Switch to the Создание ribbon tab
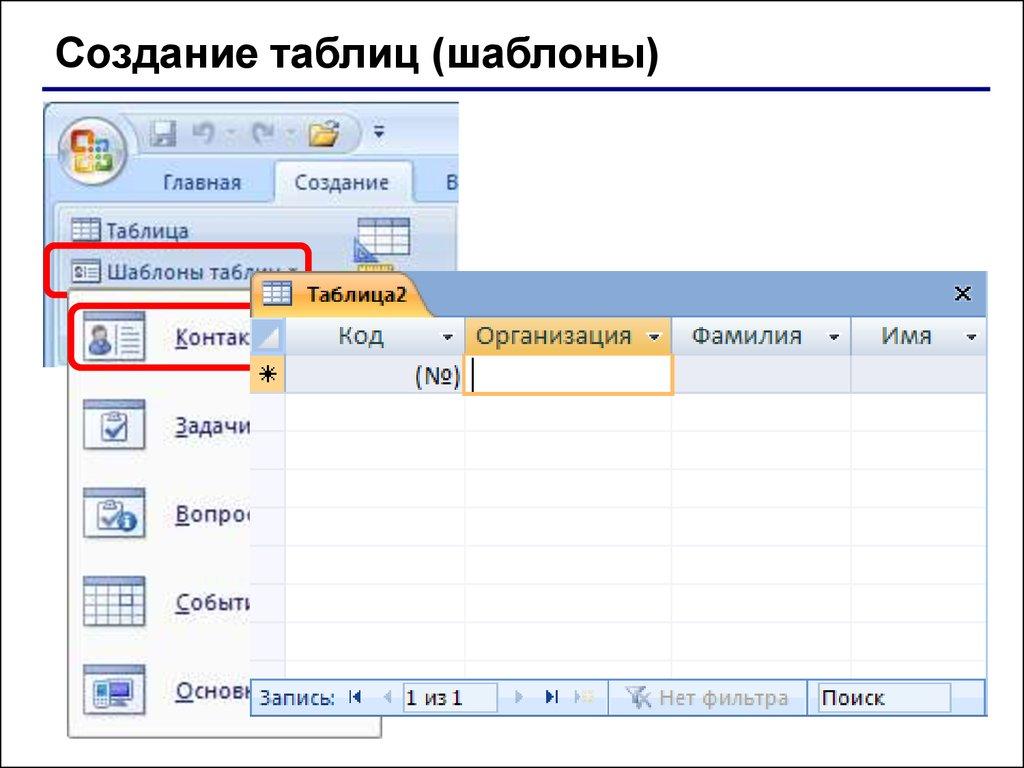Viewport: 1024px width, 768px height. click(342, 182)
